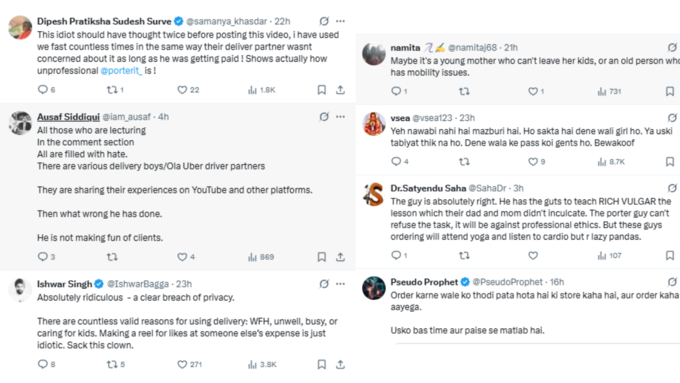Screen dimensions: 680x383
Task: Share Dipesh's tweet via upload icon
Action: (x=340, y=90)
